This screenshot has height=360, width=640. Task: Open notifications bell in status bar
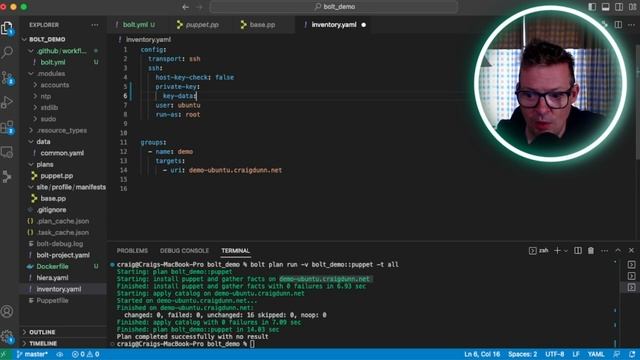[632, 354]
